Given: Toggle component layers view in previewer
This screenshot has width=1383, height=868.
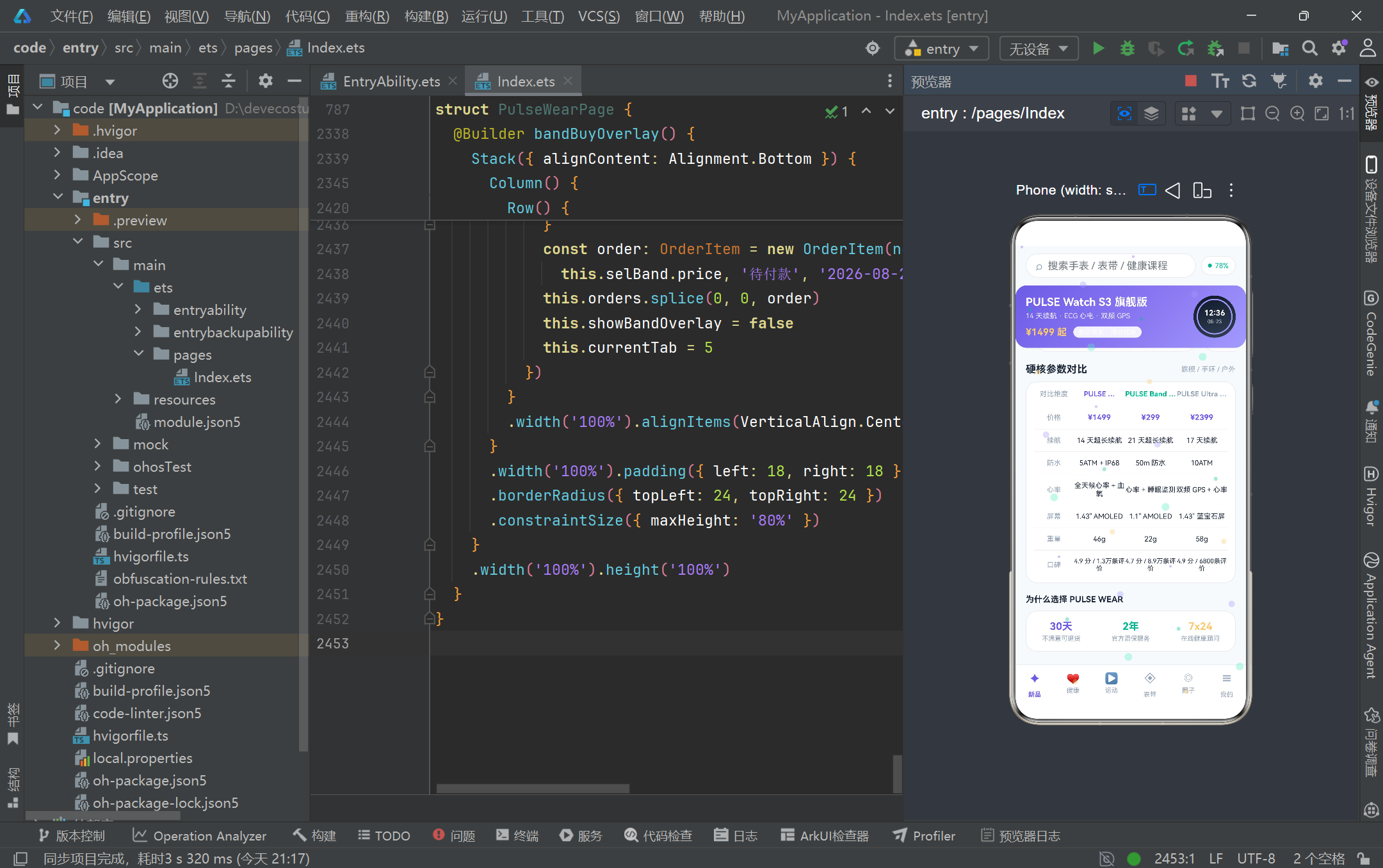Looking at the screenshot, I should (x=1151, y=114).
